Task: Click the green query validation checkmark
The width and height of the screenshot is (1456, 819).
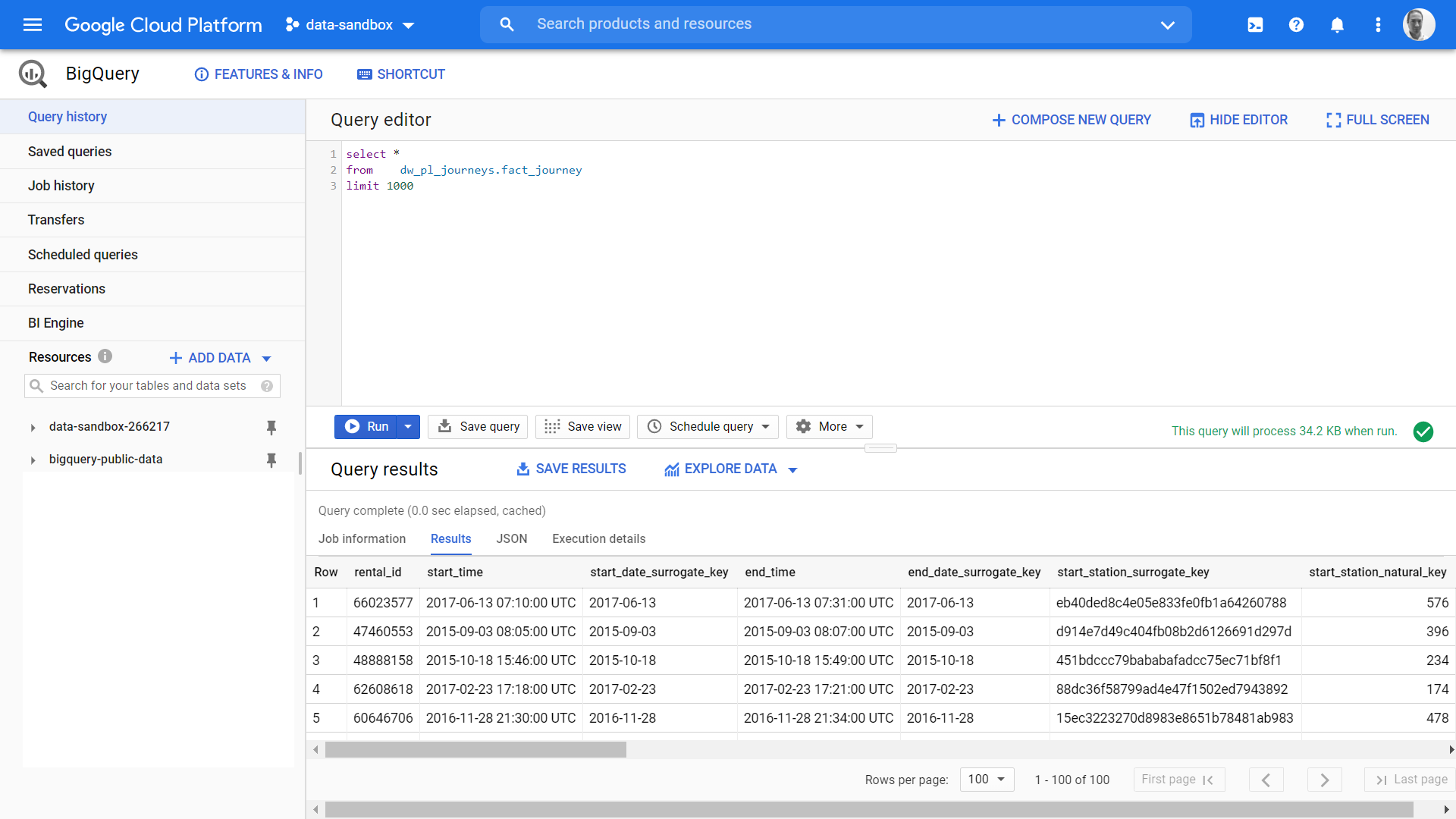Action: [x=1423, y=431]
